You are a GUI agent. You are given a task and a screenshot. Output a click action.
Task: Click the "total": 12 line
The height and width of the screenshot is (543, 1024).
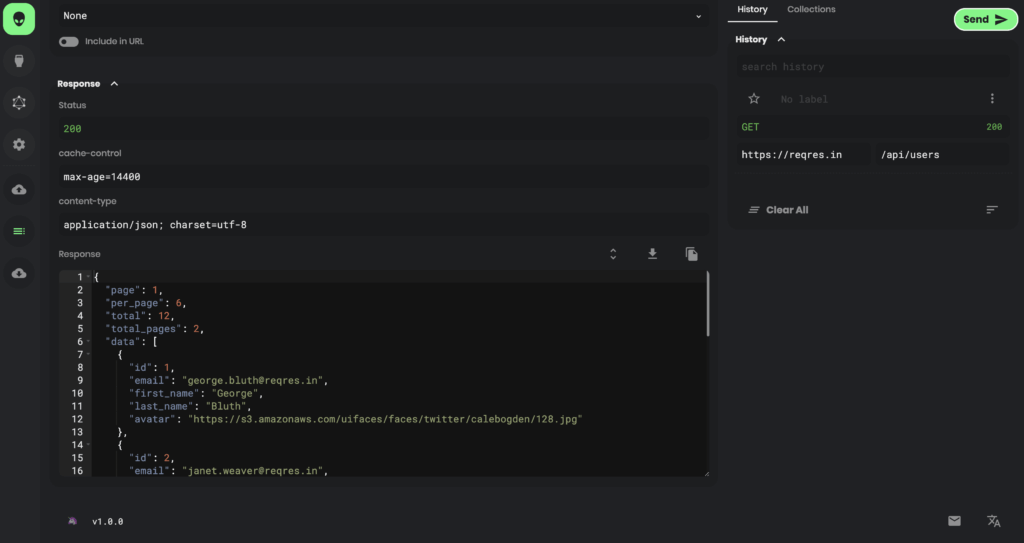click(x=140, y=316)
